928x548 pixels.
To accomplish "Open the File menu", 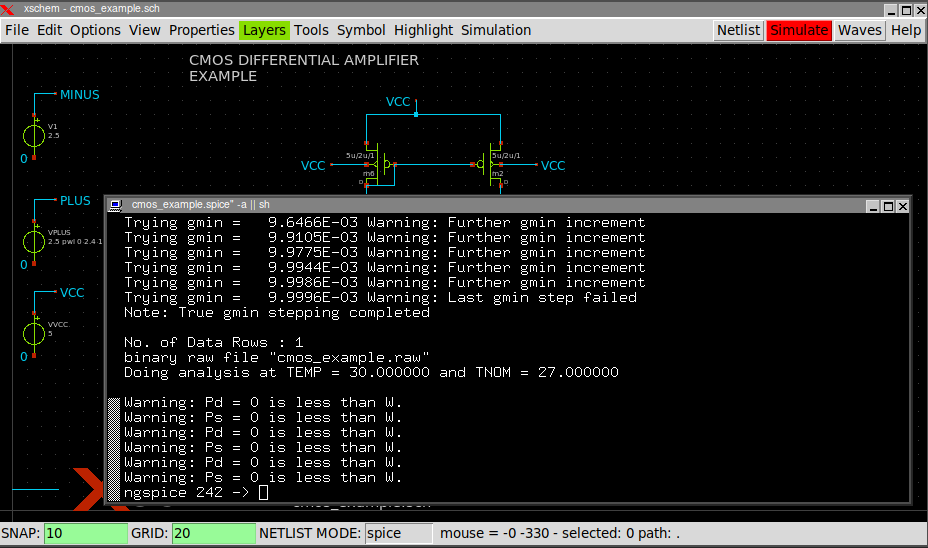I will 17,30.
